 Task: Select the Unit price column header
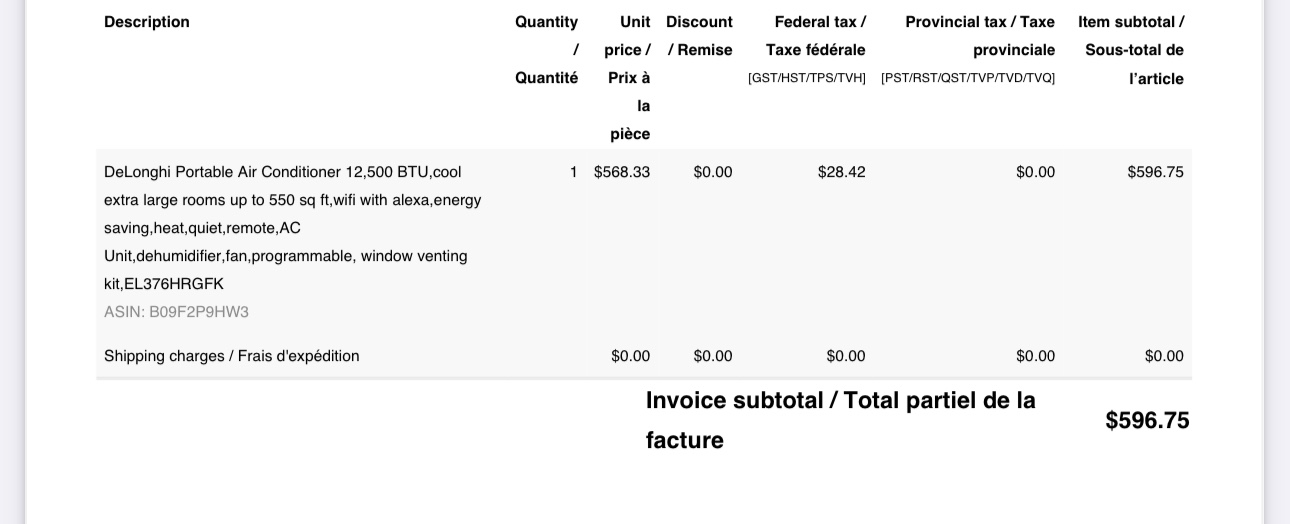point(629,77)
